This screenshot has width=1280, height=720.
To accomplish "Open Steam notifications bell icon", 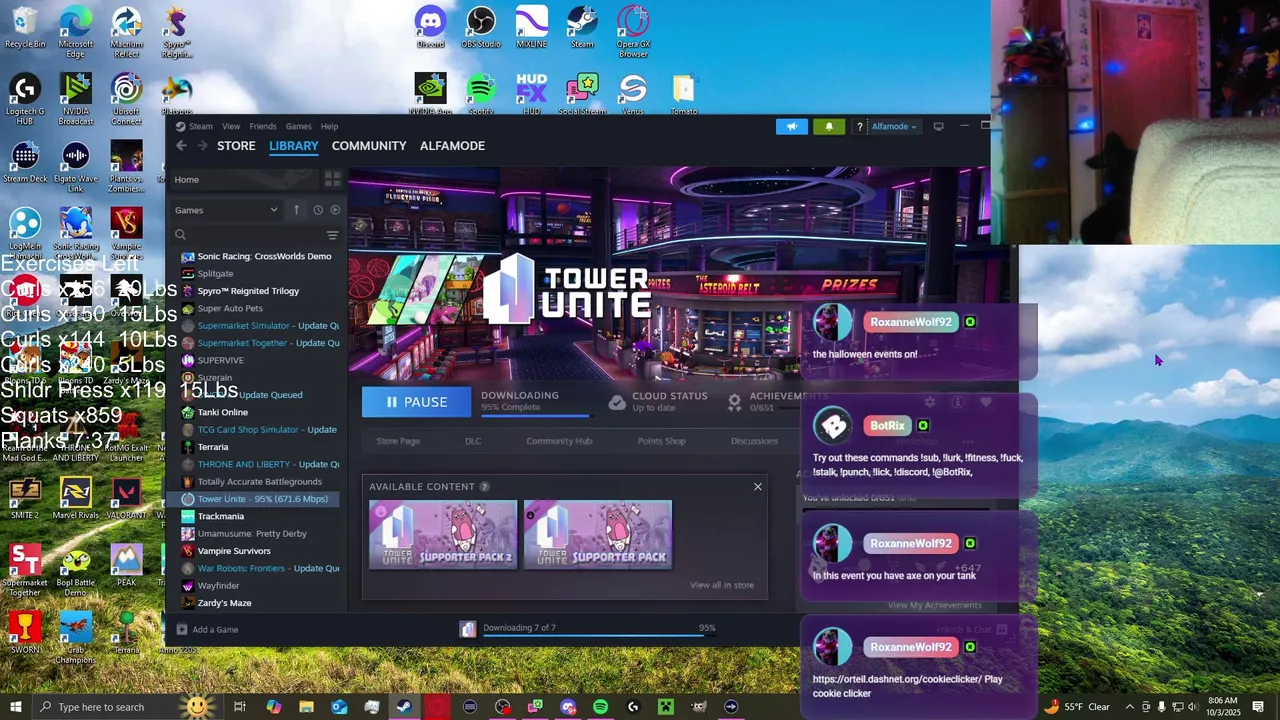I will pos(828,126).
